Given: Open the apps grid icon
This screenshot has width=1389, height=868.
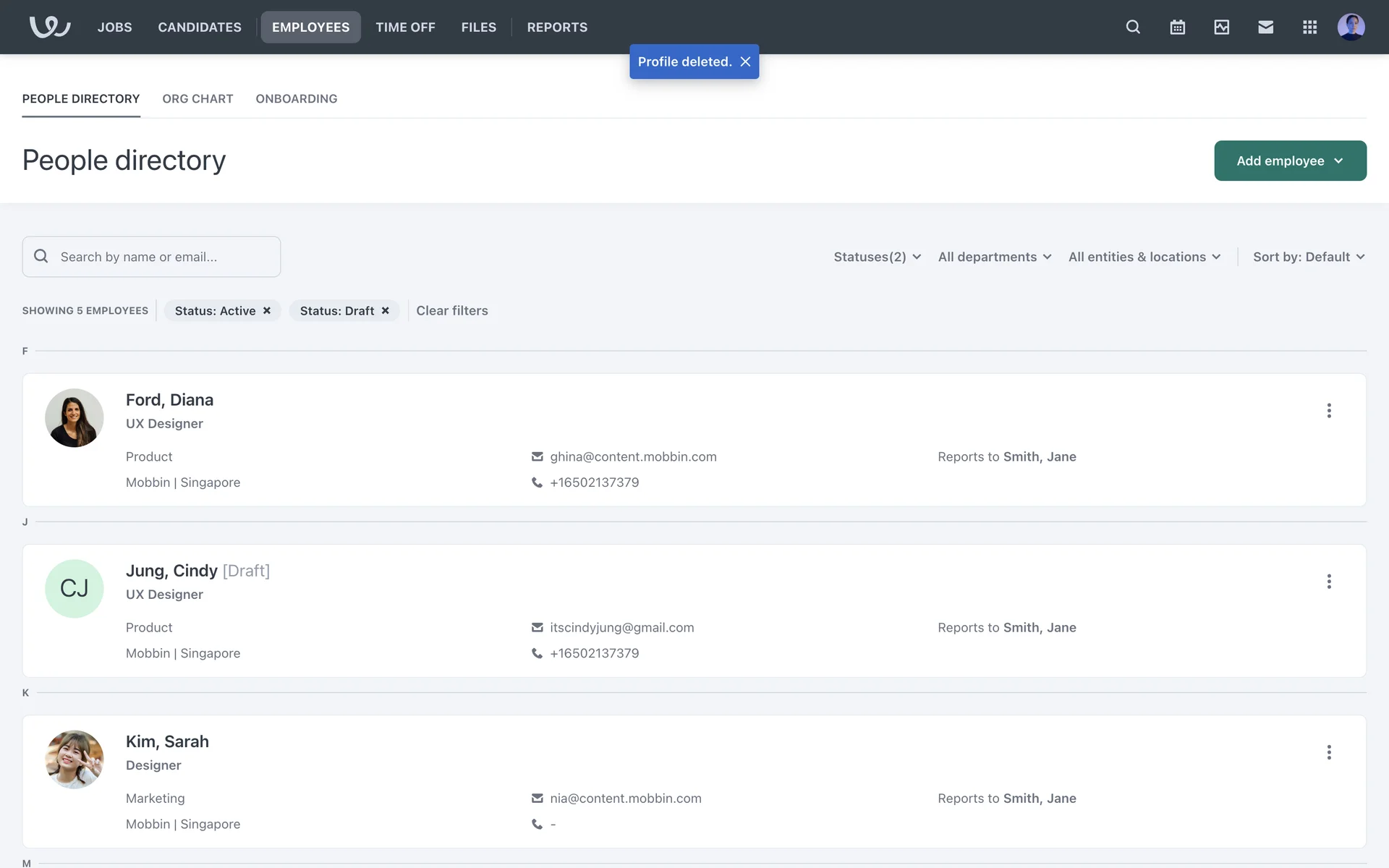Looking at the screenshot, I should (1309, 27).
